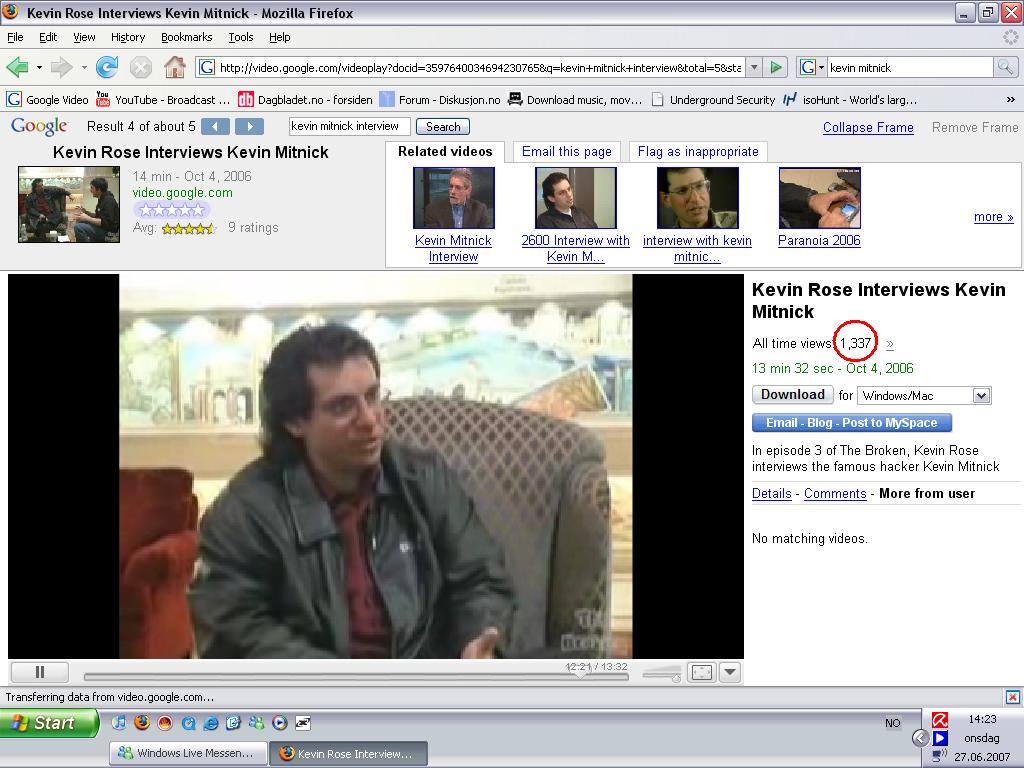Screen dimensions: 1024x768
Task: Open the back button history dropdown
Action: tap(39, 67)
